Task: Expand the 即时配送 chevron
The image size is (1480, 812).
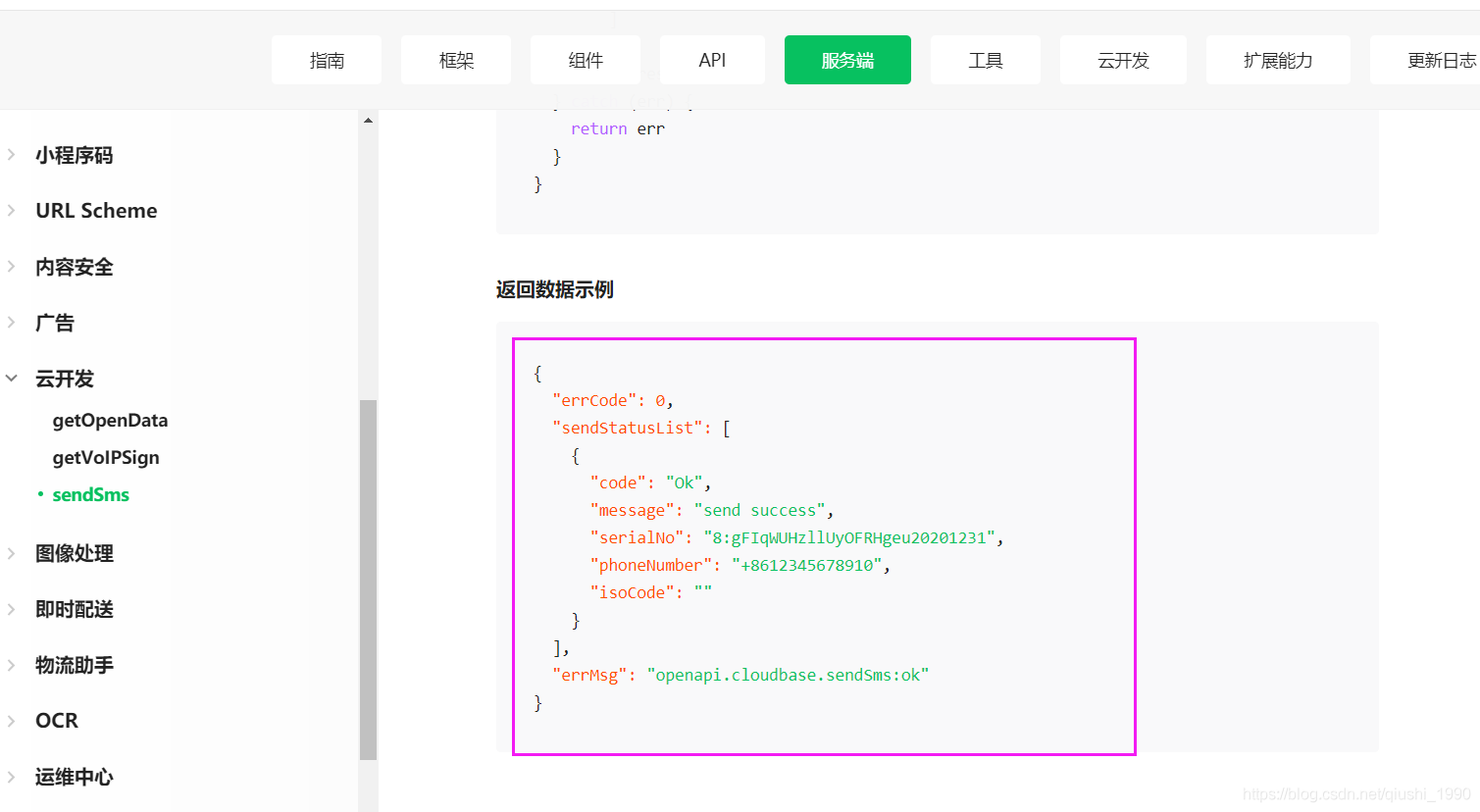Action: tap(12, 609)
